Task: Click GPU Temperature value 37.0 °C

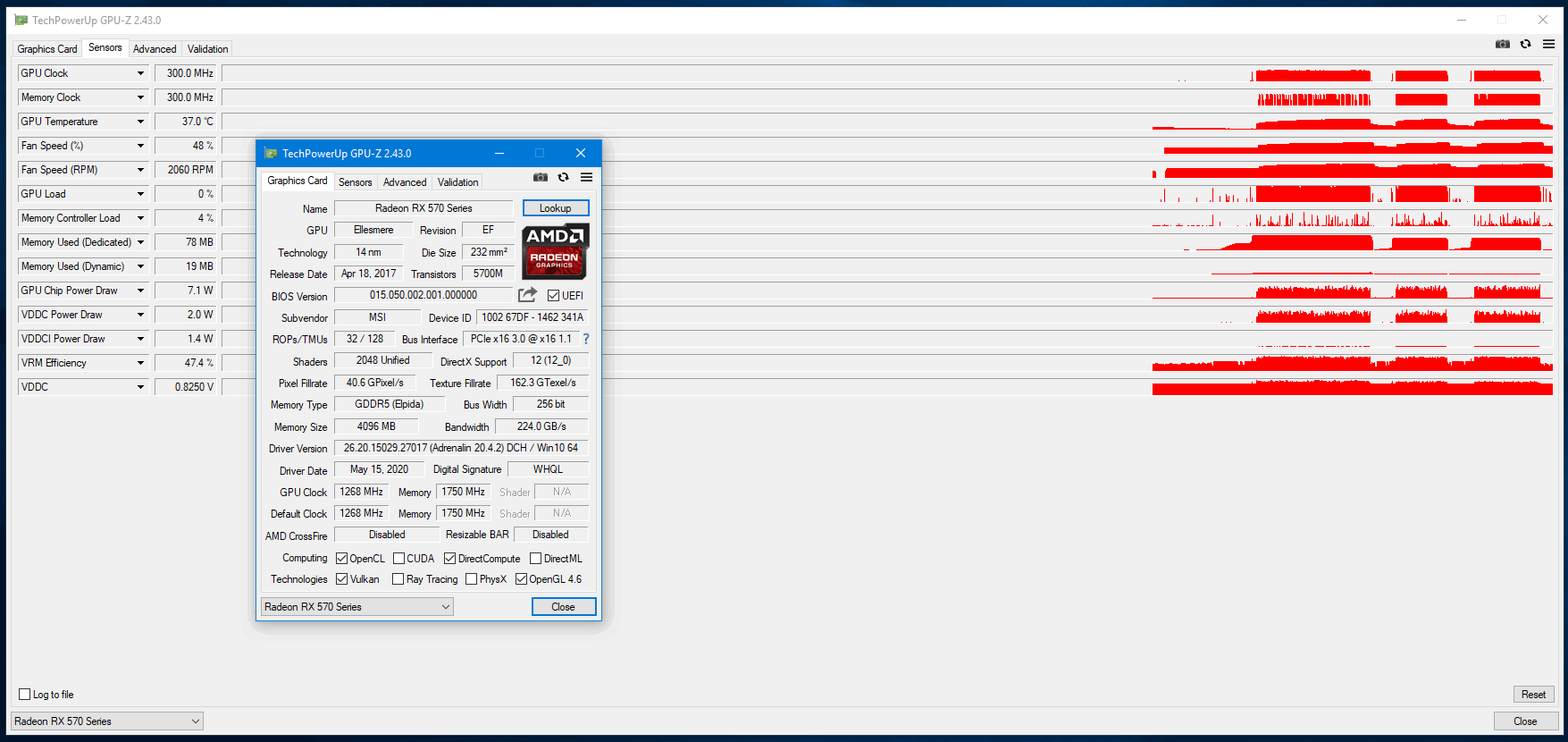Action: [186, 122]
